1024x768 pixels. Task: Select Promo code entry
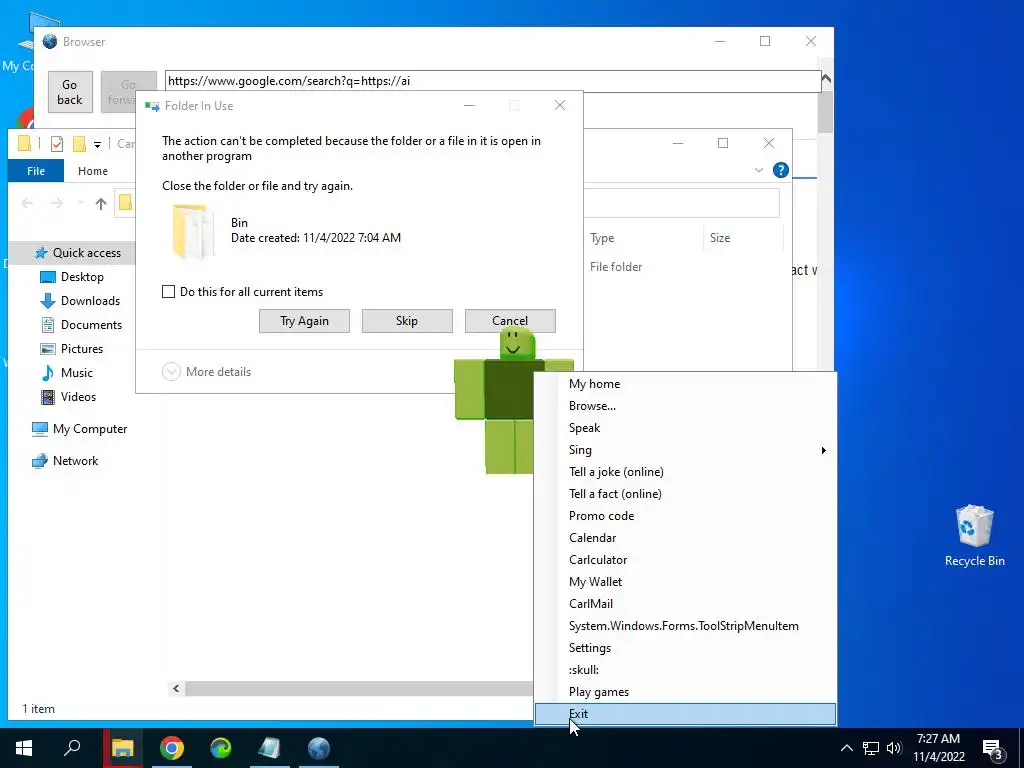685,515
